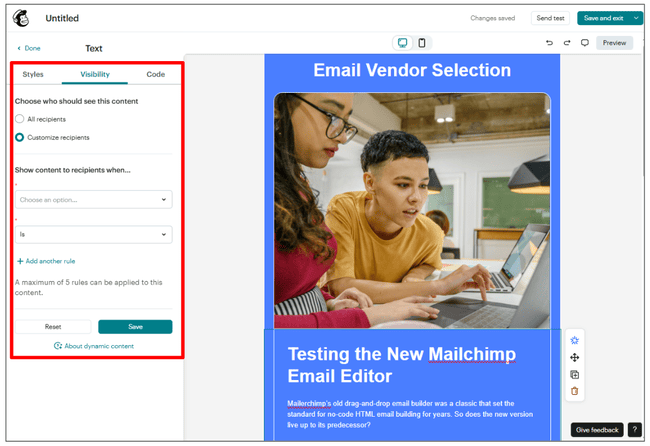The width and height of the screenshot is (650, 446).
Task: Select the coworkers at laptop image
Action: (412, 211)
